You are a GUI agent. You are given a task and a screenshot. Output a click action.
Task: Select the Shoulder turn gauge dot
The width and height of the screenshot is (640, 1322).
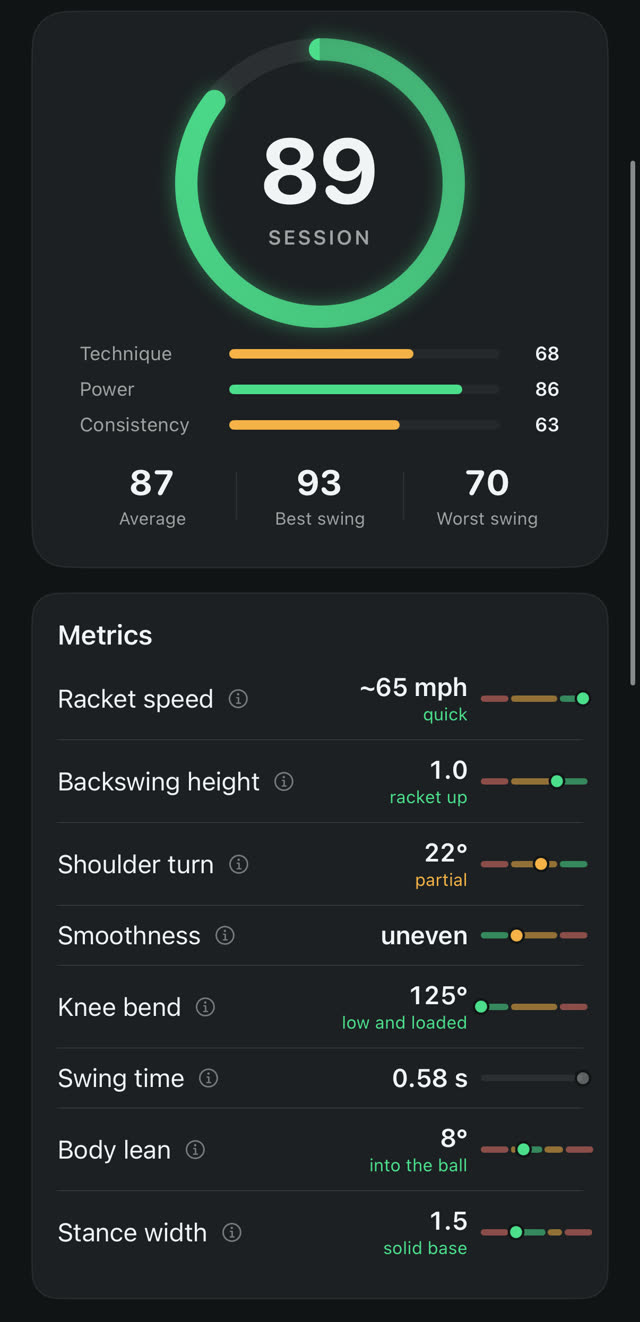point(541,864)
